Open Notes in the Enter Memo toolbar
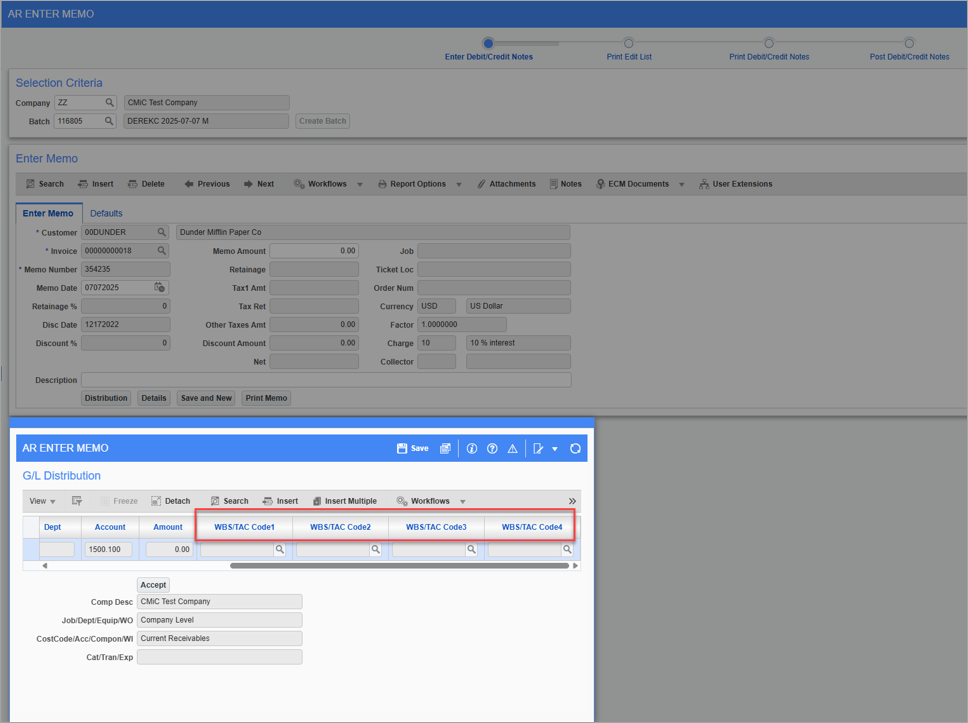968x723 pixels. pos(565,184)
